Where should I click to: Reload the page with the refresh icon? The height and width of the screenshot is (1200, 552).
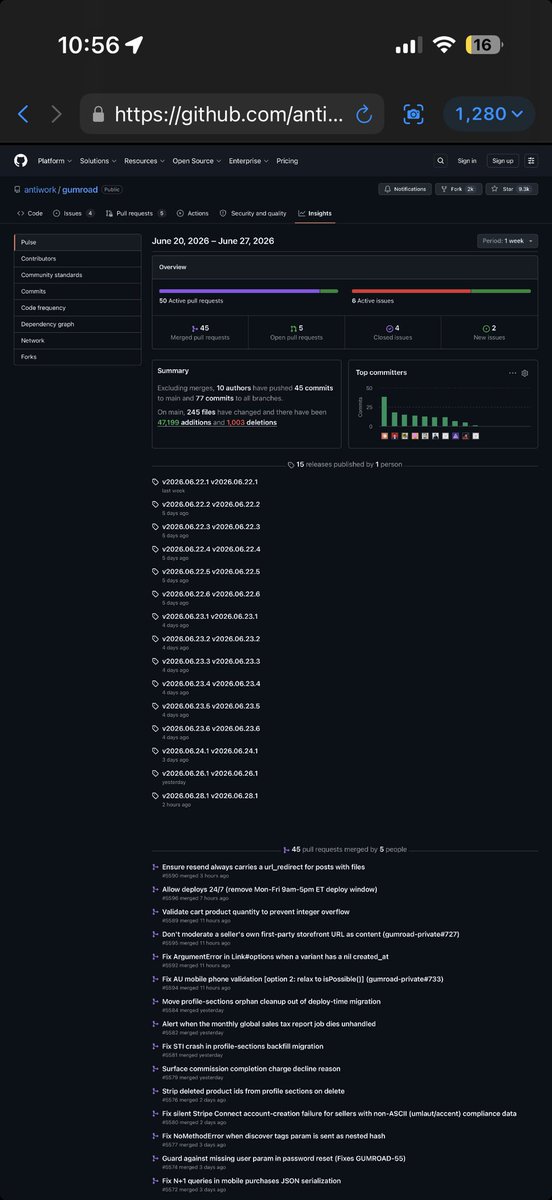[x=365, y=114]
